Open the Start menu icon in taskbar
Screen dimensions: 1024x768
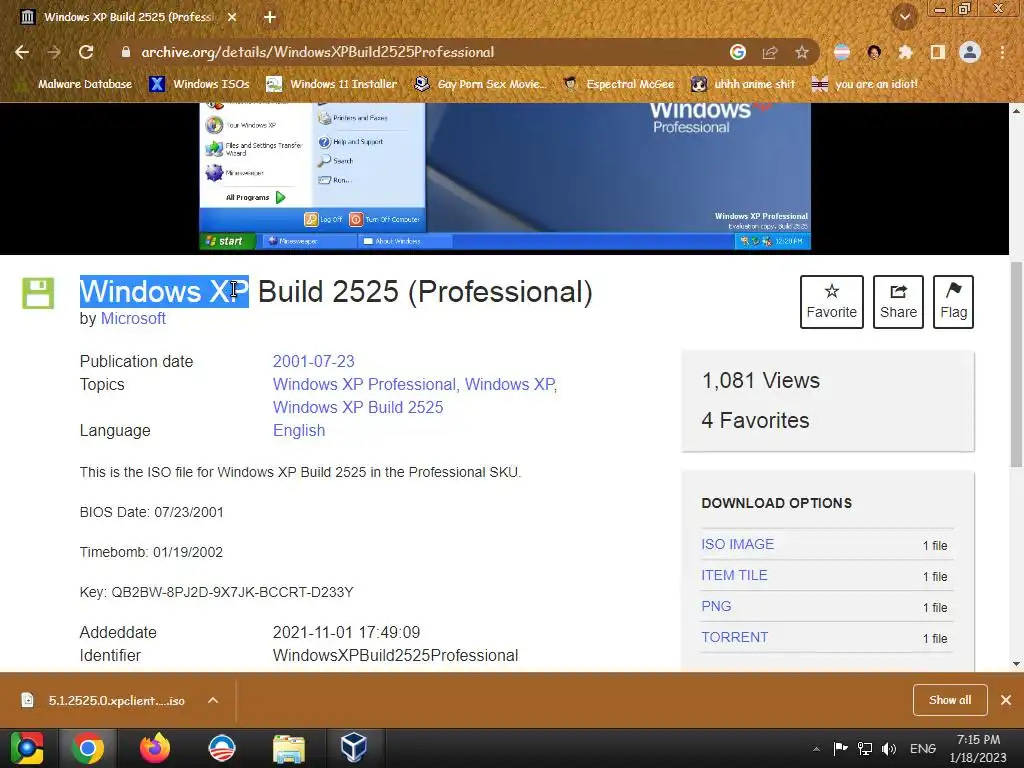coord(27,748)
